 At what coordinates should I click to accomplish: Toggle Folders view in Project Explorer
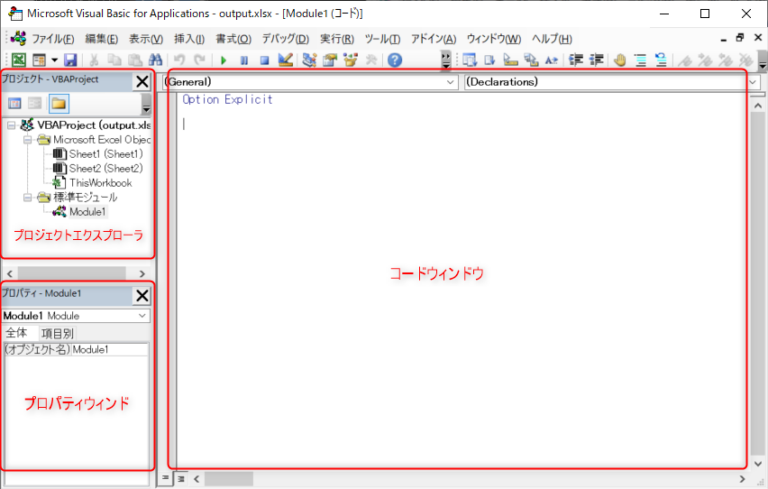pyautogui.click(x=59, y=103)
